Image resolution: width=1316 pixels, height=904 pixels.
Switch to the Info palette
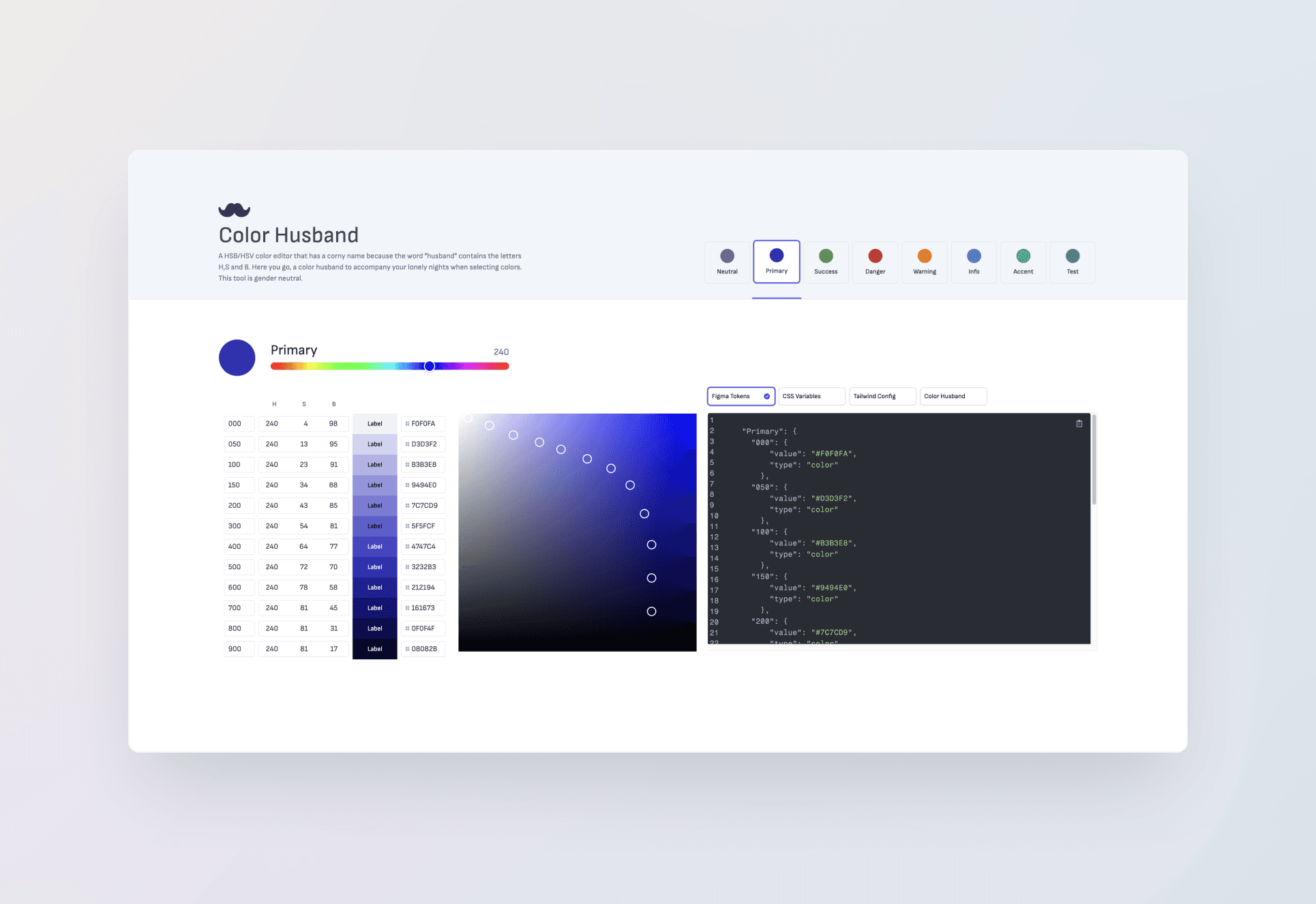(x=974, y=262)
